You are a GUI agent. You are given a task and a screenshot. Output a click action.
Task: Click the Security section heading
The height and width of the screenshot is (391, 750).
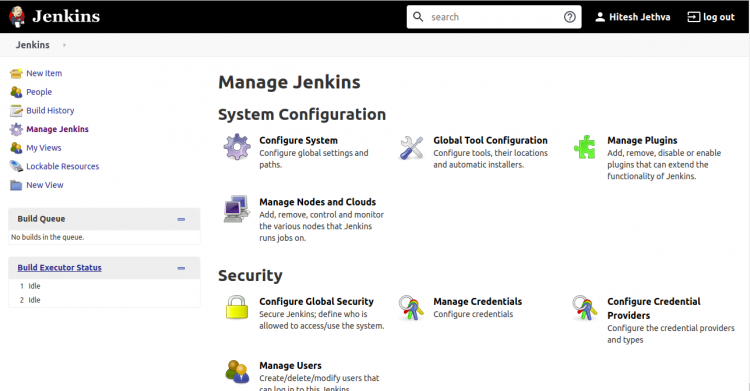pos(250,276)
